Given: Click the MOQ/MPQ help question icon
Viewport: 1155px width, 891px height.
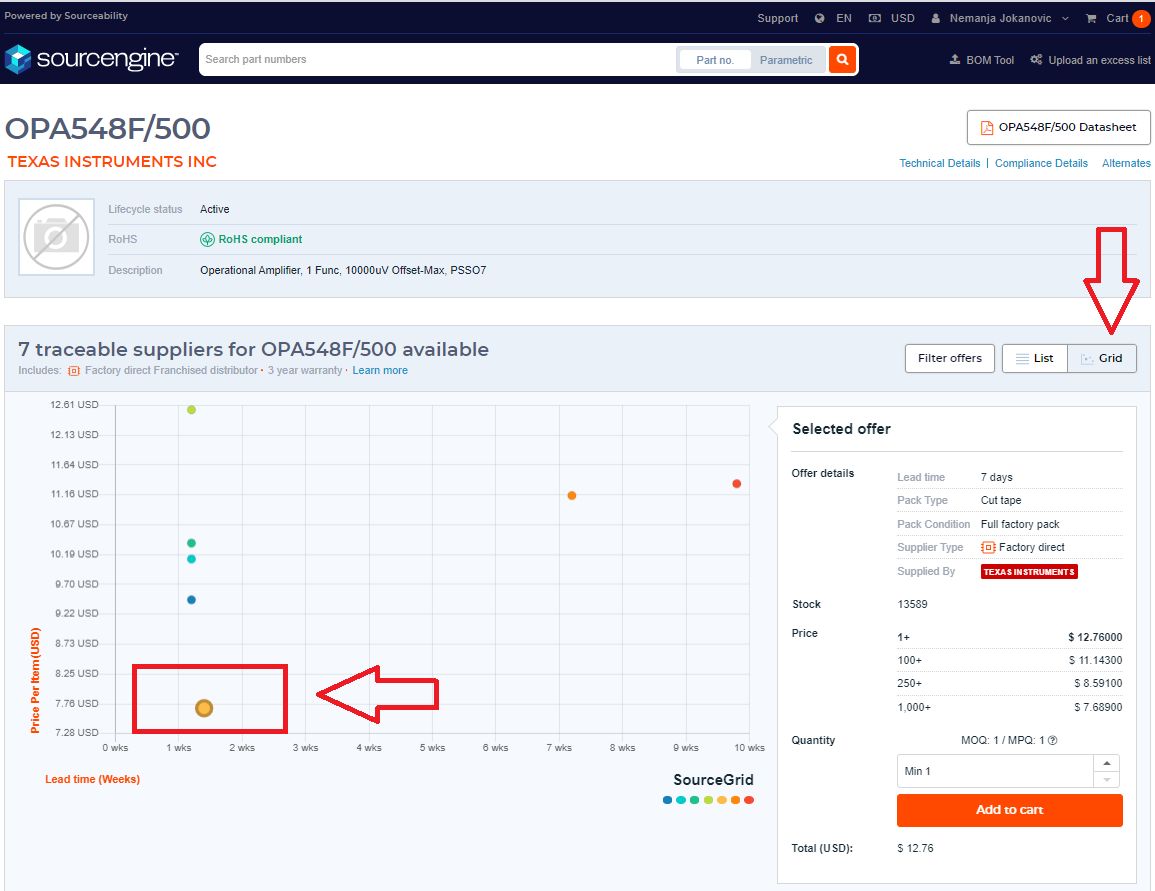Looking at the screenshot, I should (x=1053, y=740).
